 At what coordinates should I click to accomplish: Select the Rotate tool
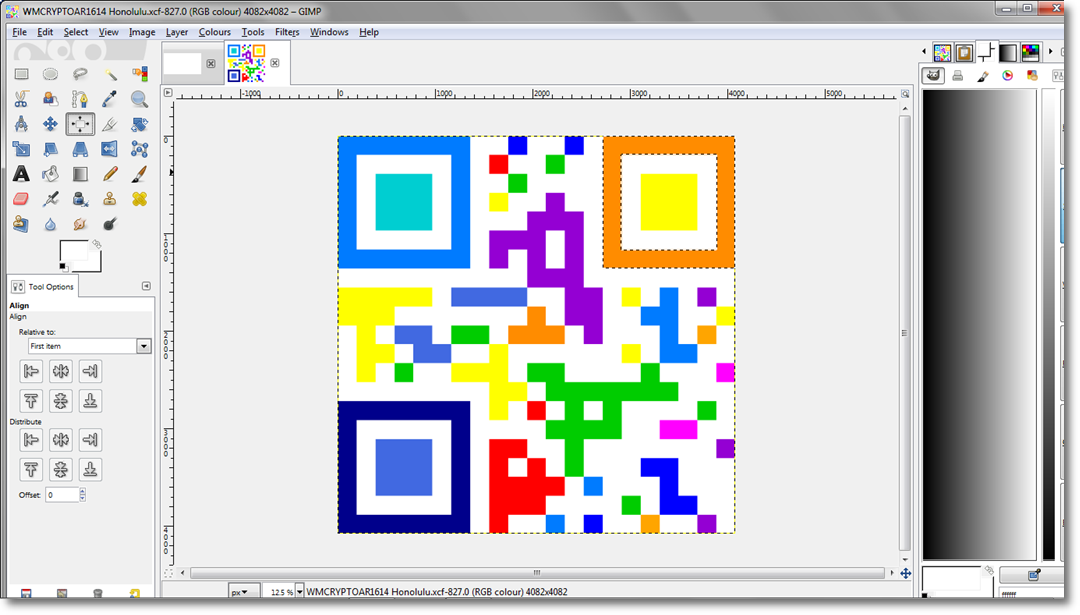(x=140, y=124)
